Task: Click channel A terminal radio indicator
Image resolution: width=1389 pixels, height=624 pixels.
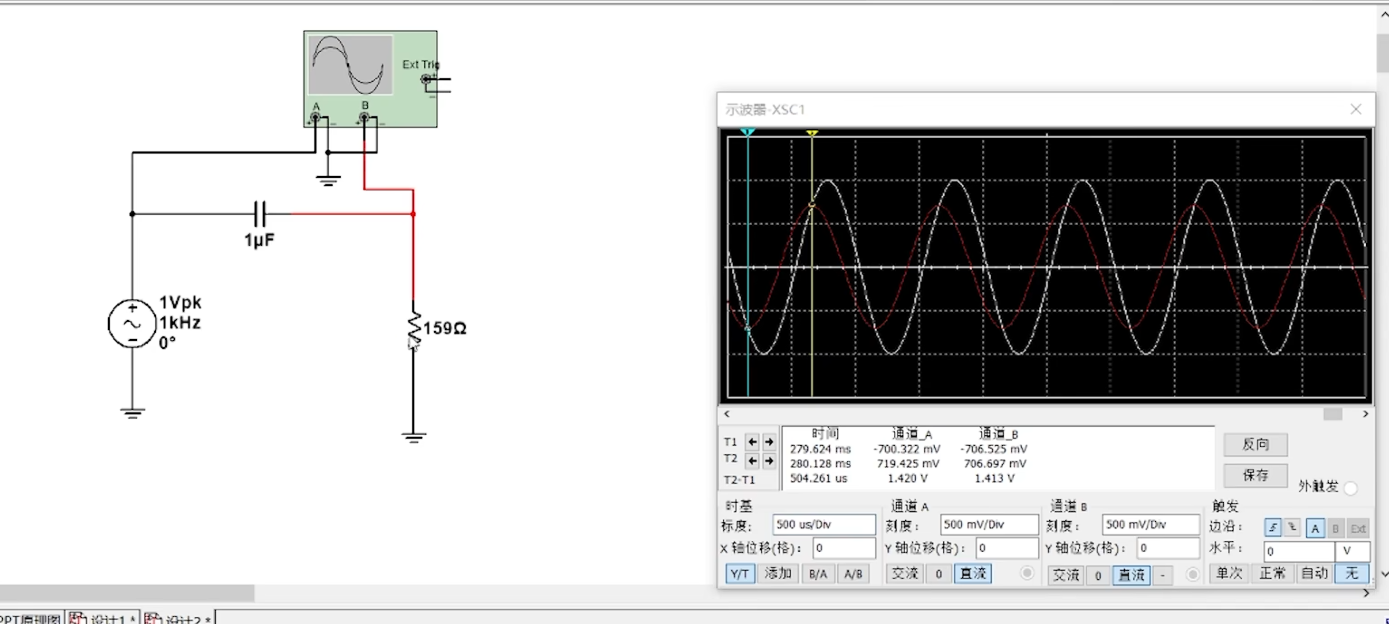Action: (x=1026, y=574)
